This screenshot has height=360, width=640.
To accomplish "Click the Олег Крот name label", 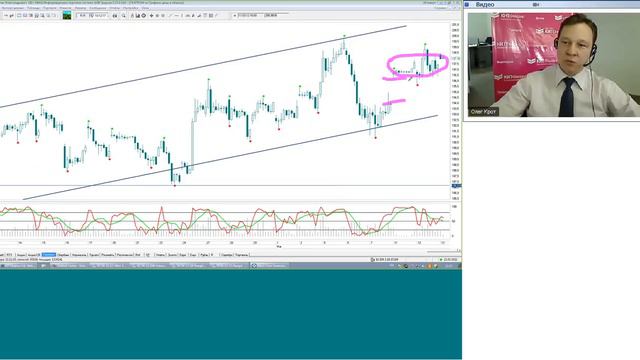I will coord(483,111).
